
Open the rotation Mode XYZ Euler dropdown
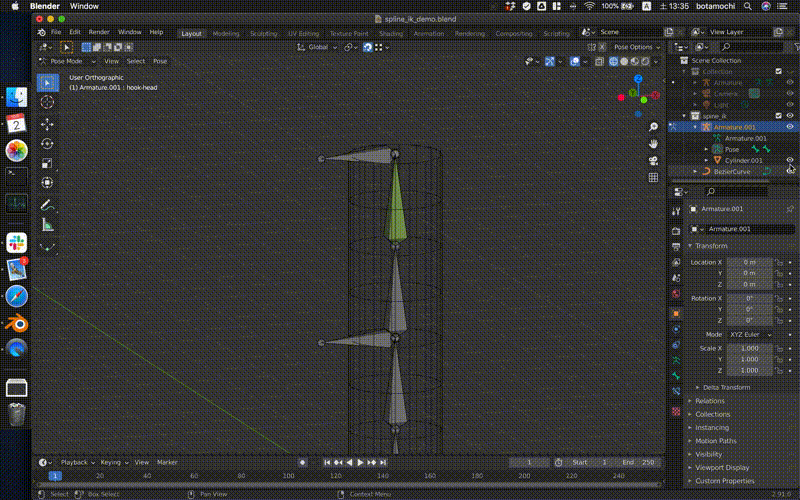coord(748,334)
